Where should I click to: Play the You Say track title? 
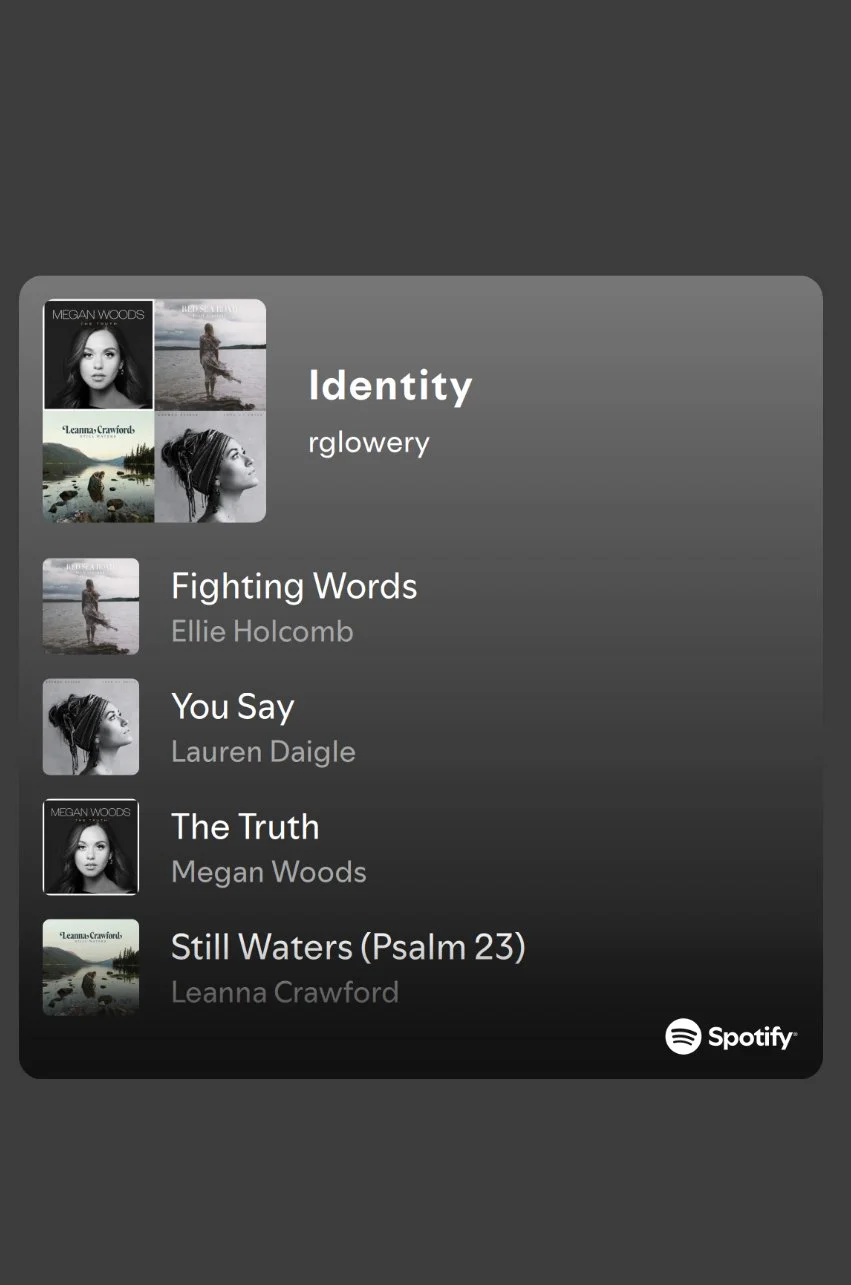[x=232, y=706]
